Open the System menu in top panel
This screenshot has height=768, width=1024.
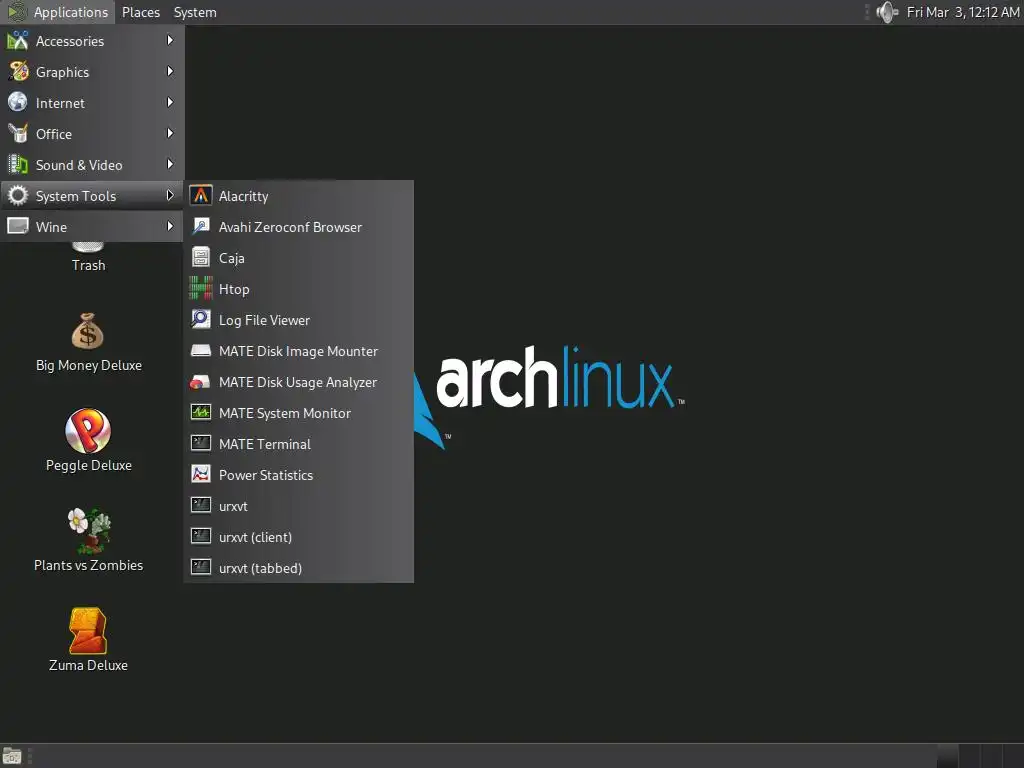pos(195,12)
